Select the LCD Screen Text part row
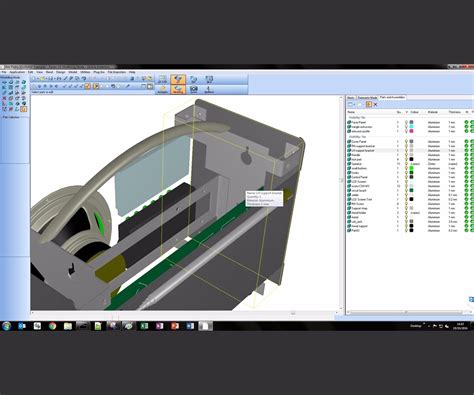The width and height of the screenshot is (474, 395). [x=410, y=199]
